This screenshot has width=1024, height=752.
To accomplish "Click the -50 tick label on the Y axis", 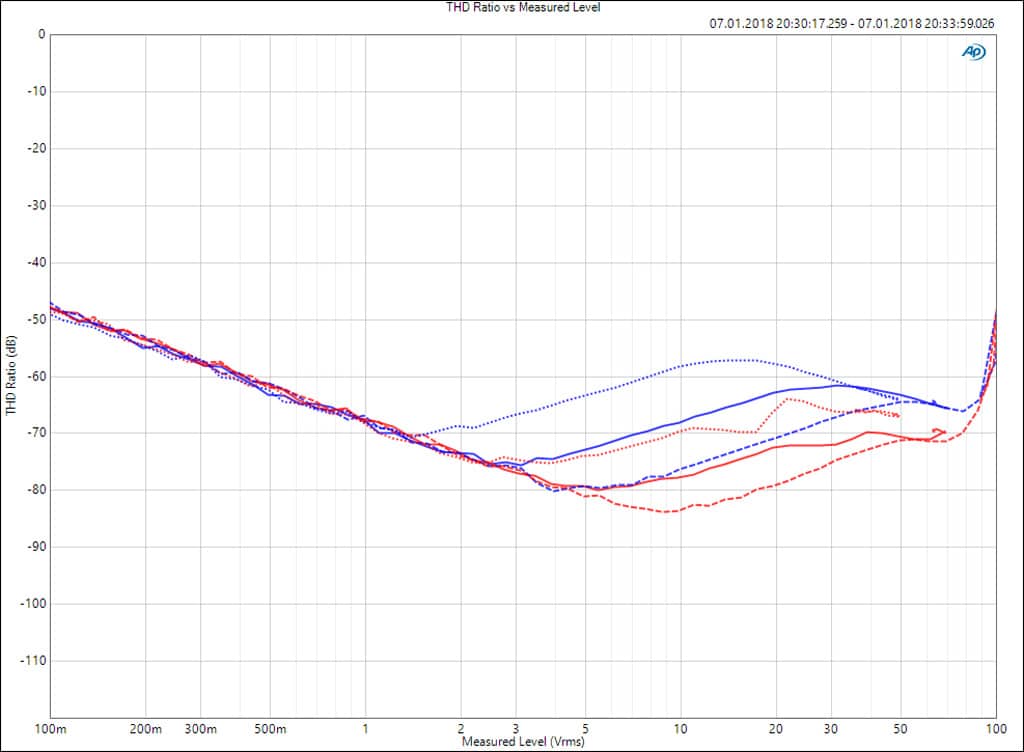I will [x=35, y=319].
